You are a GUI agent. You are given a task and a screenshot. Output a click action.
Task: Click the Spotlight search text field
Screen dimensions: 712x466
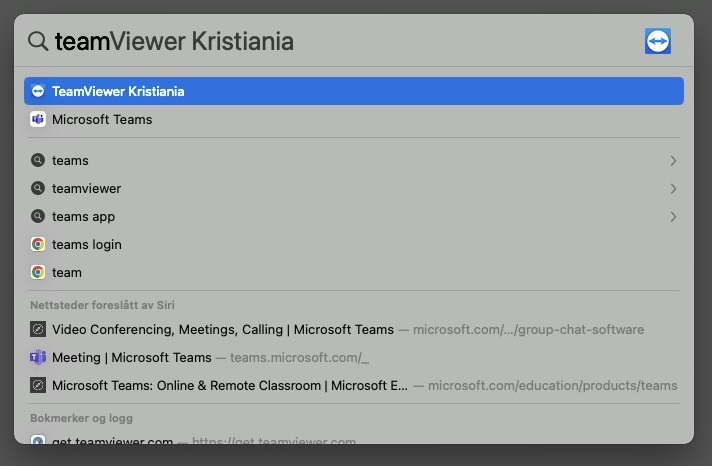[345, 41]
